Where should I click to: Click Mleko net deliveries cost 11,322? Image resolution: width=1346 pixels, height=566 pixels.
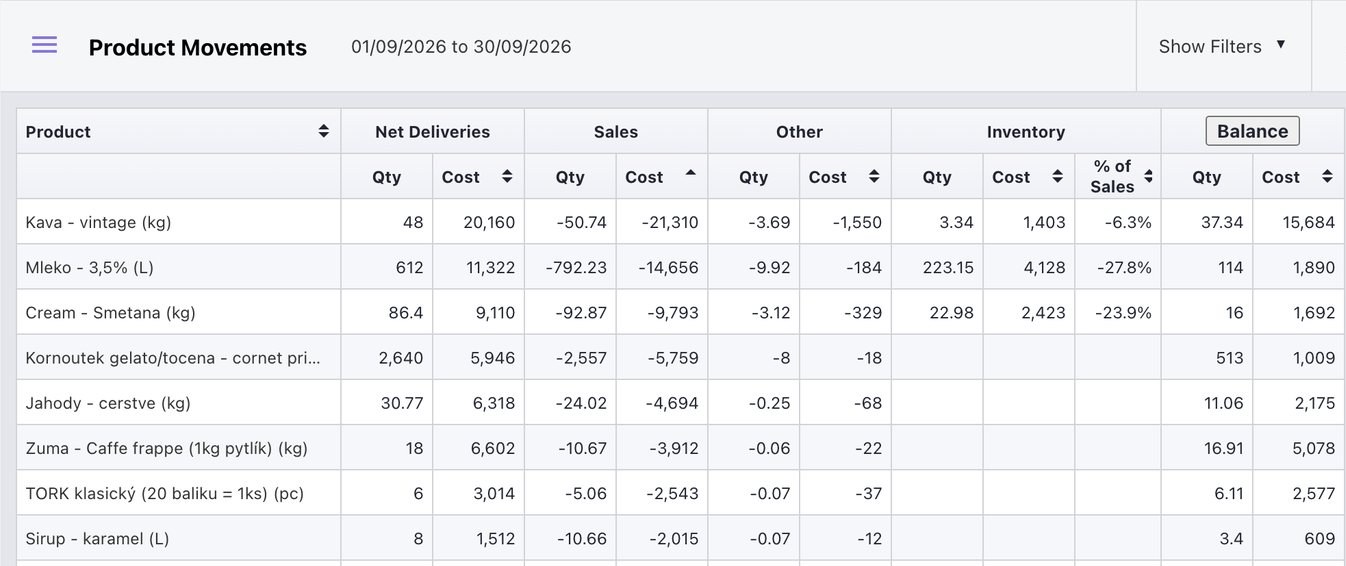(x=489, y=267)
